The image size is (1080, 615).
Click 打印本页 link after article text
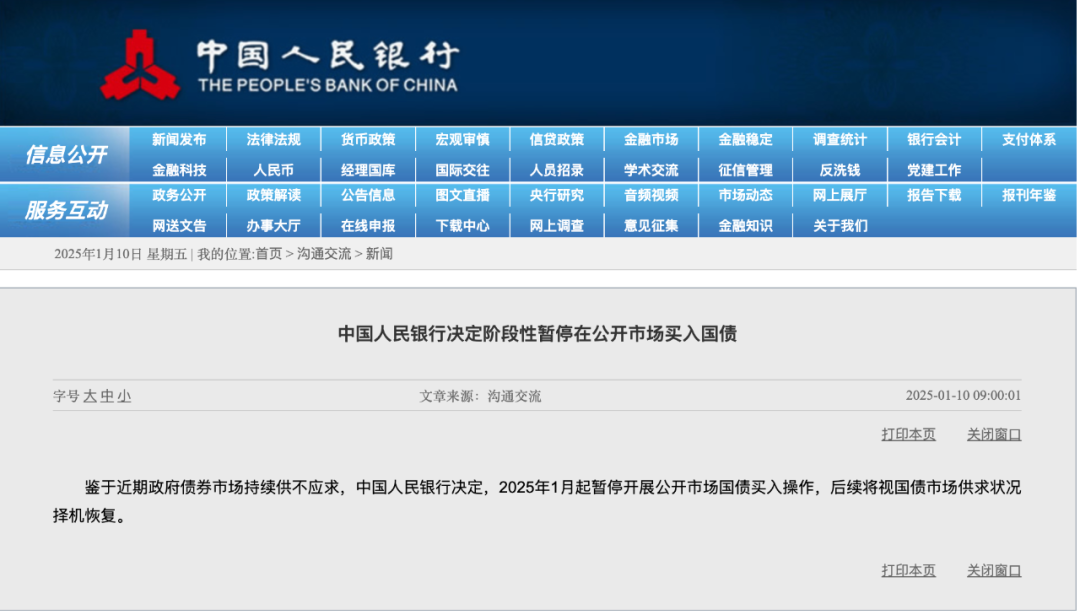click(908, 571)
